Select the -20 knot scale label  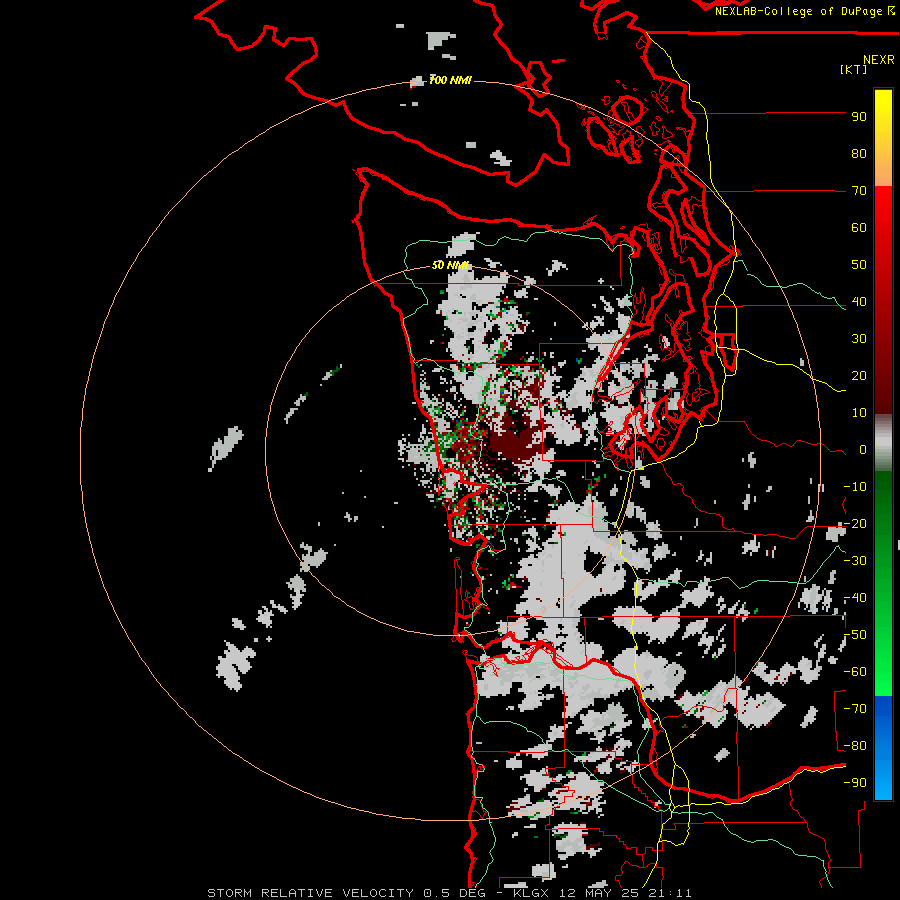(x=855, y=524)
